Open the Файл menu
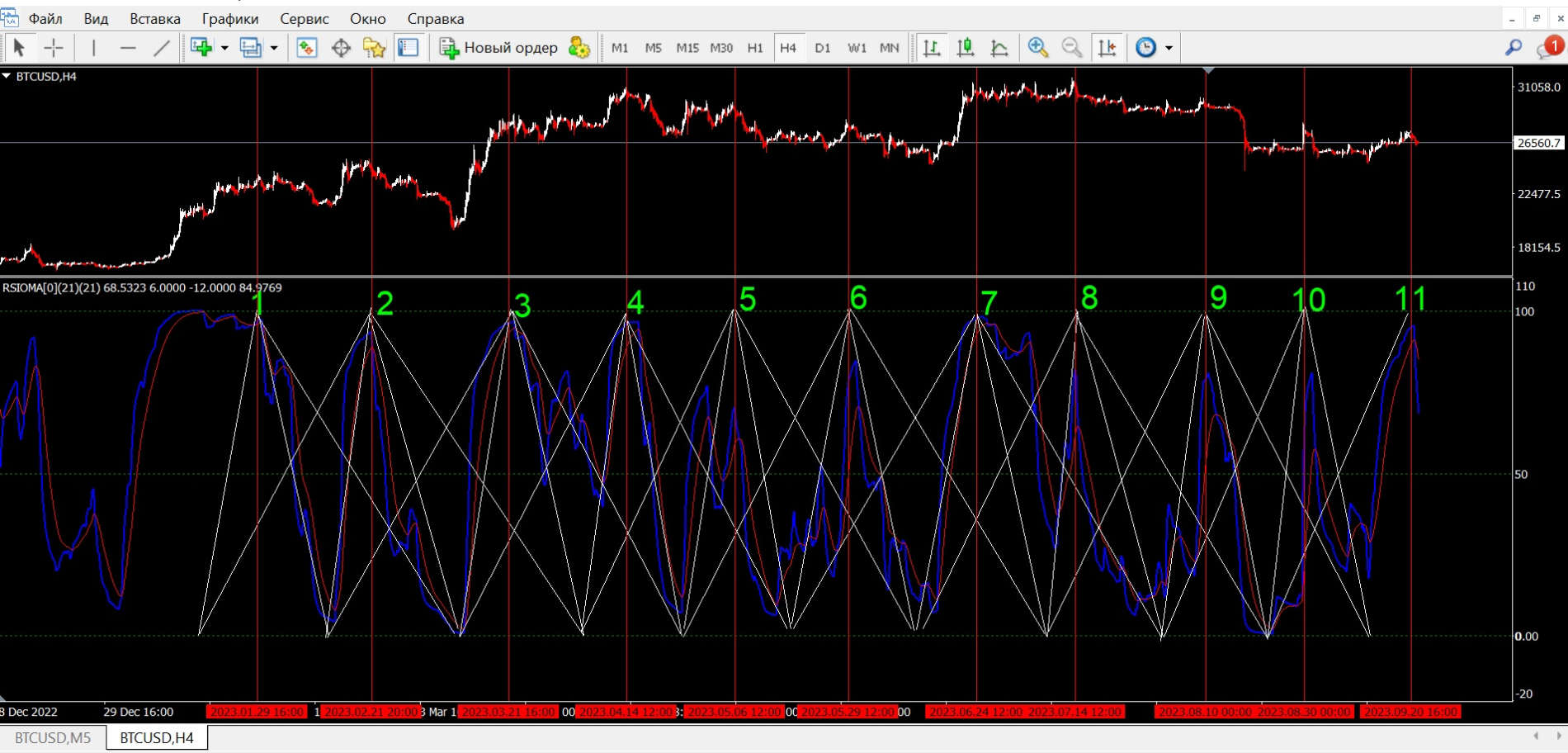The image size is (1568, 753). 45,18
